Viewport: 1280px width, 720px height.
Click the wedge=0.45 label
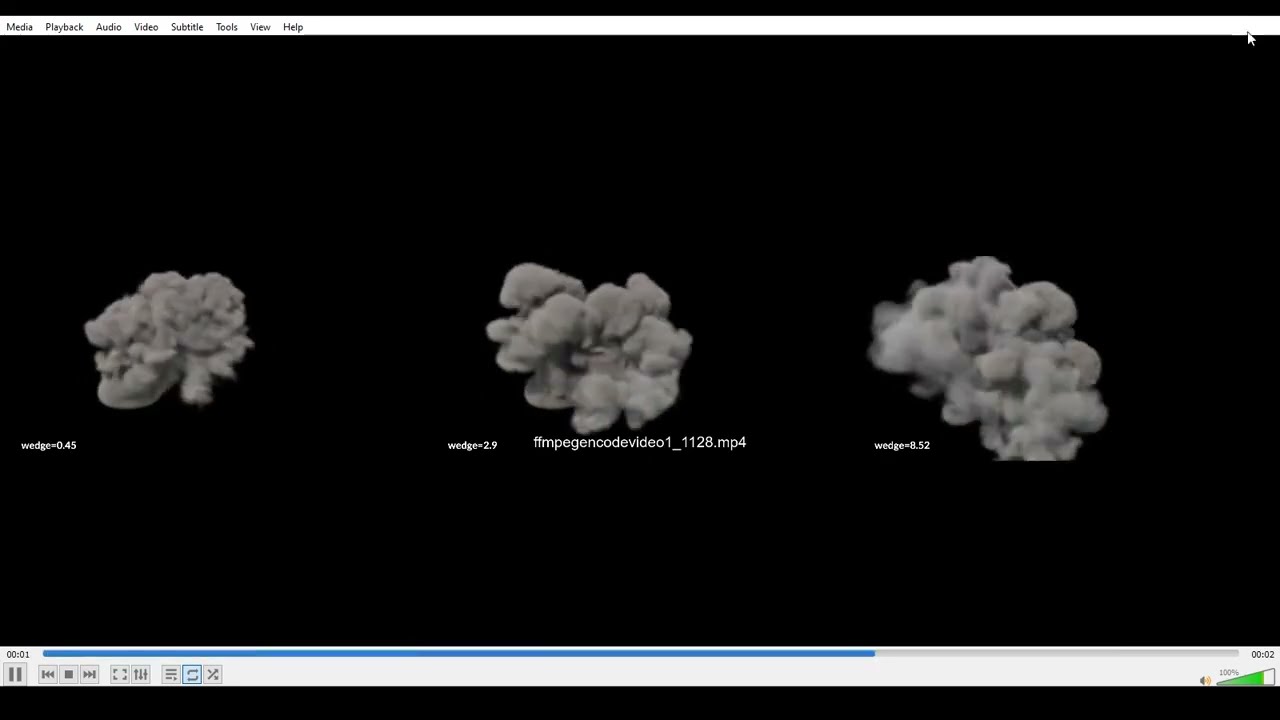(49, 445)
